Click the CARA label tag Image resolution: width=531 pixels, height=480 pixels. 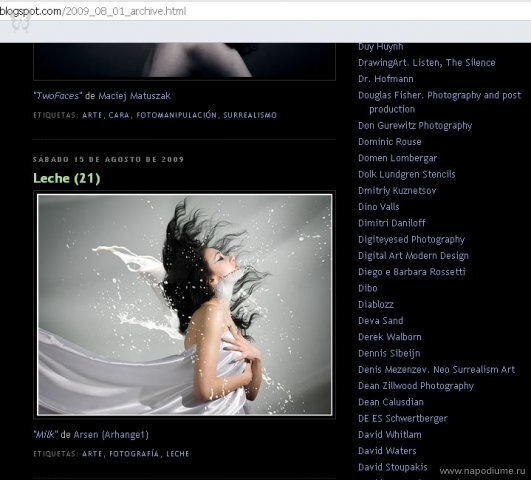[119, 115]
